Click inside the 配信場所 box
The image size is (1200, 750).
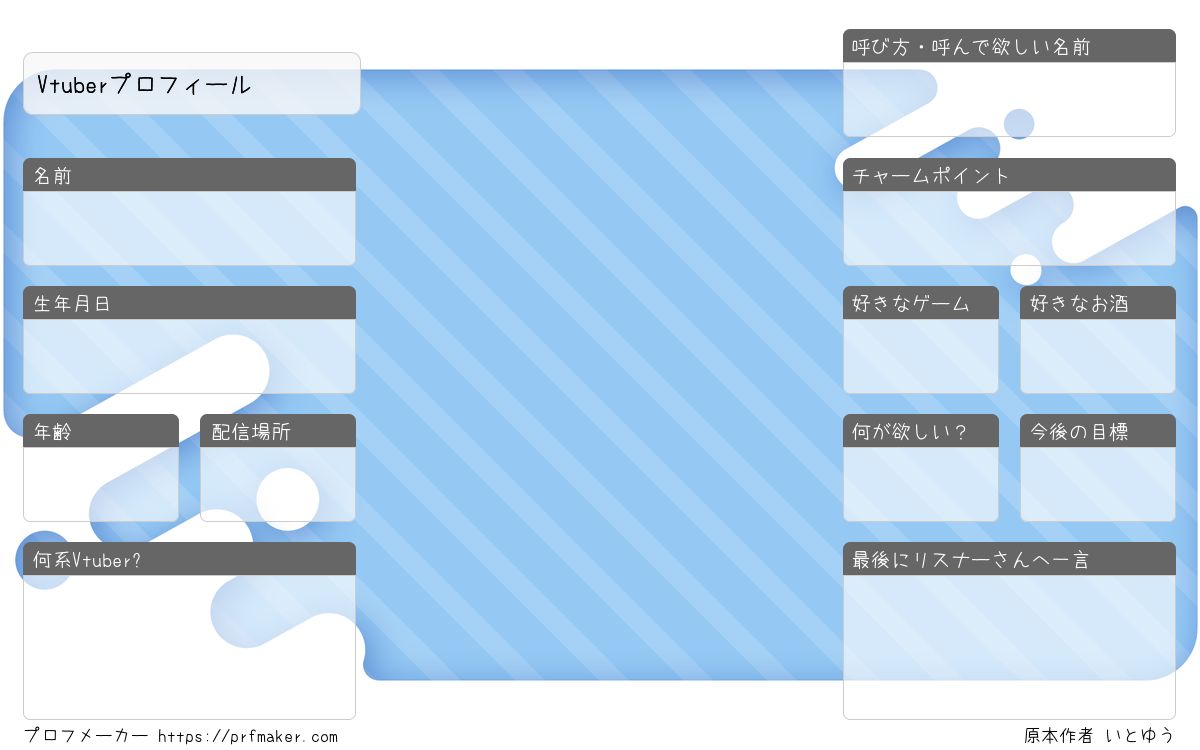pos(278,484)
